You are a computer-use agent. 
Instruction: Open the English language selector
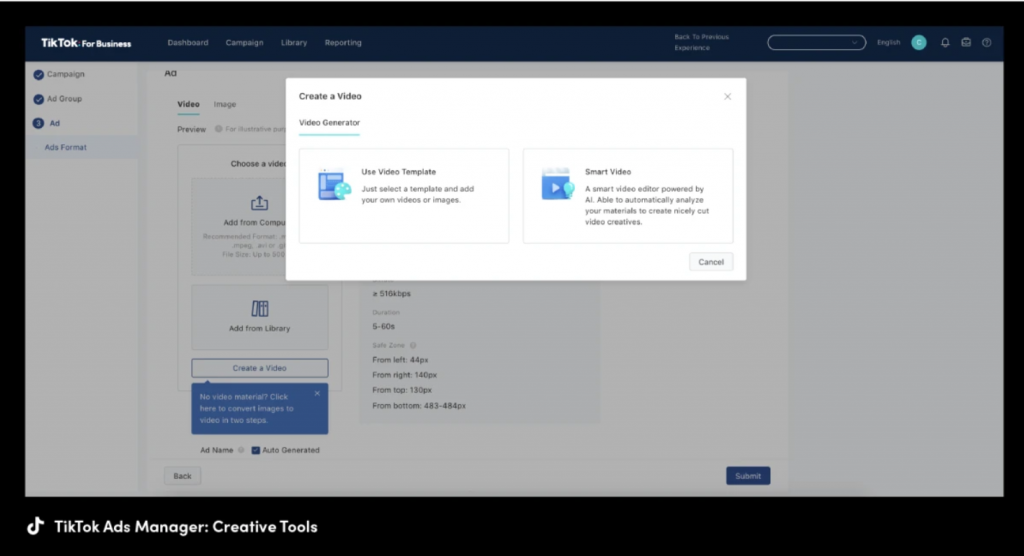point(888,42)
